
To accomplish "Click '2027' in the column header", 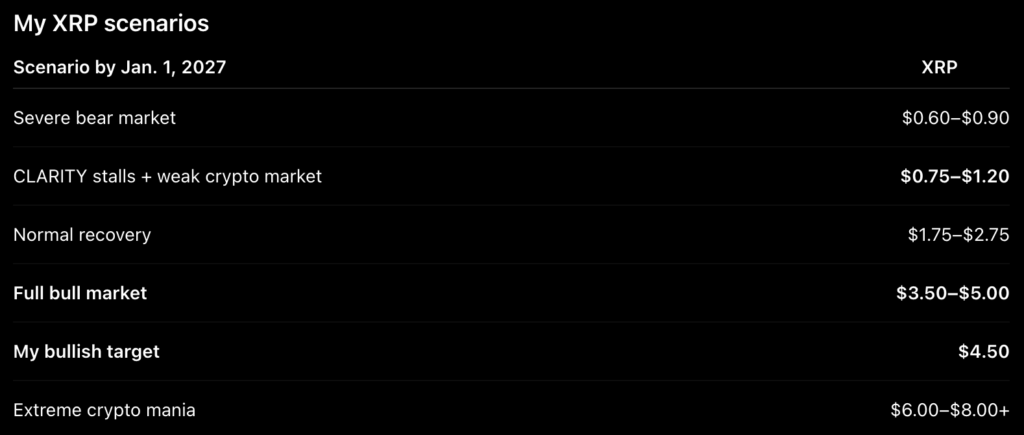I will pyautogui.click(x=204, y=67).
